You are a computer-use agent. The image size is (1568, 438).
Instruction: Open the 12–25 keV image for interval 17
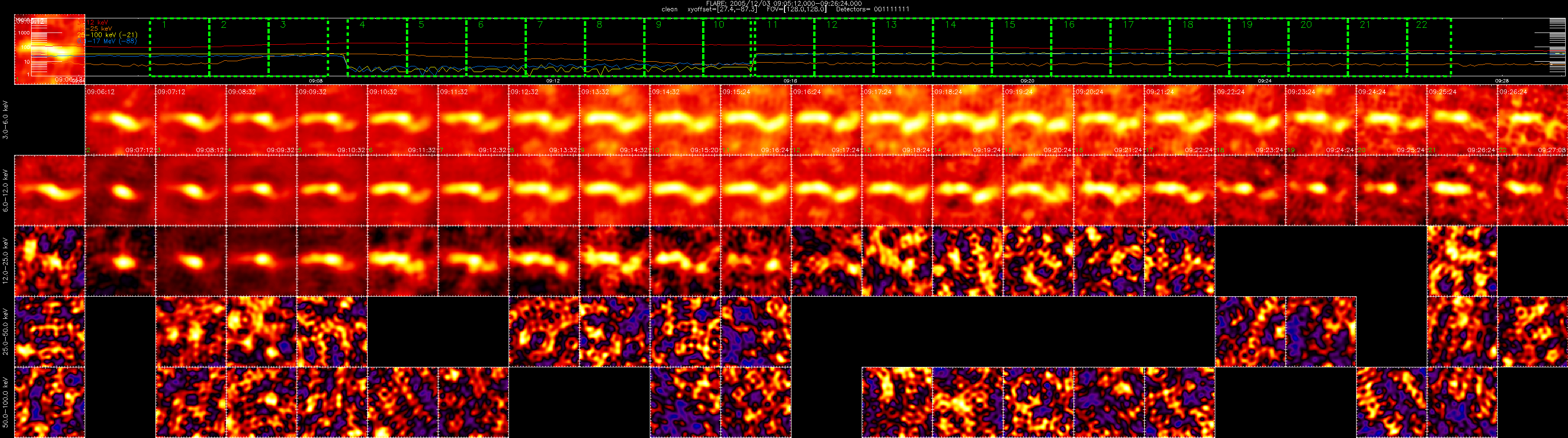1180,261
